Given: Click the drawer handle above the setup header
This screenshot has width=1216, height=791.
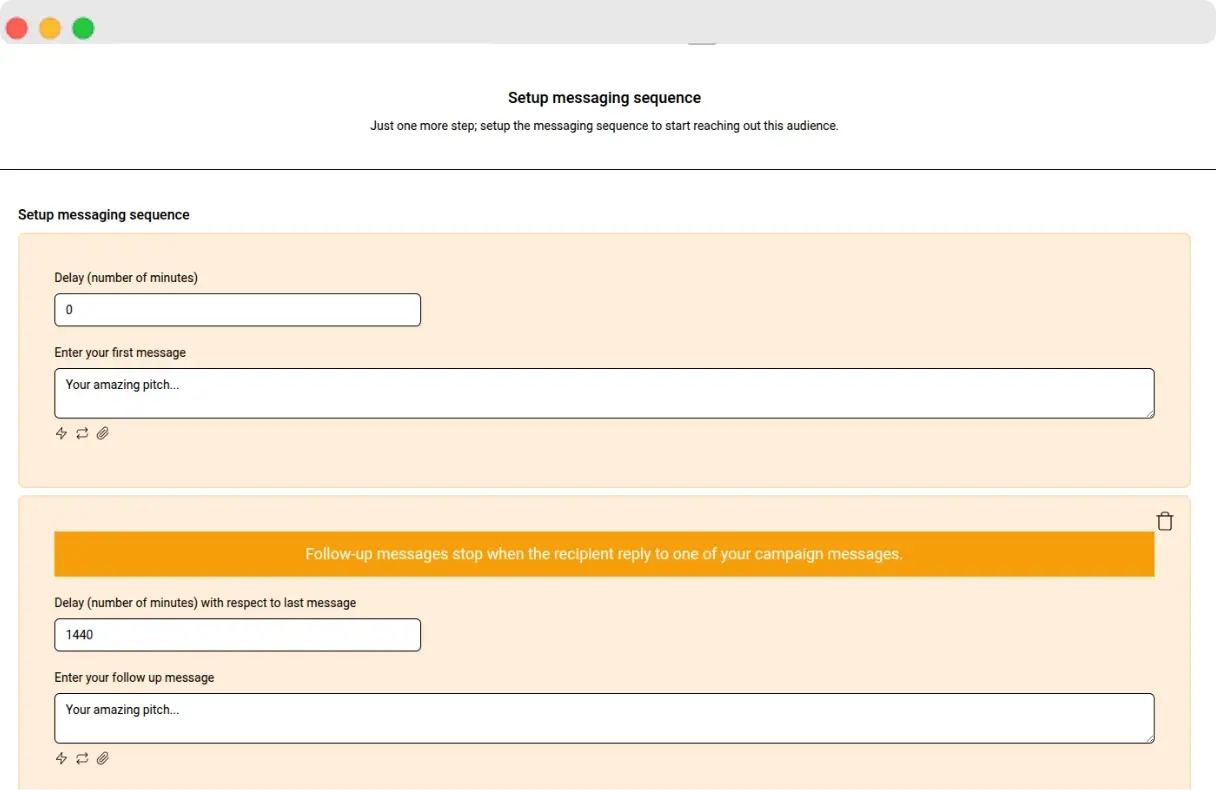Looking at the screenshot, I should 702,45.
